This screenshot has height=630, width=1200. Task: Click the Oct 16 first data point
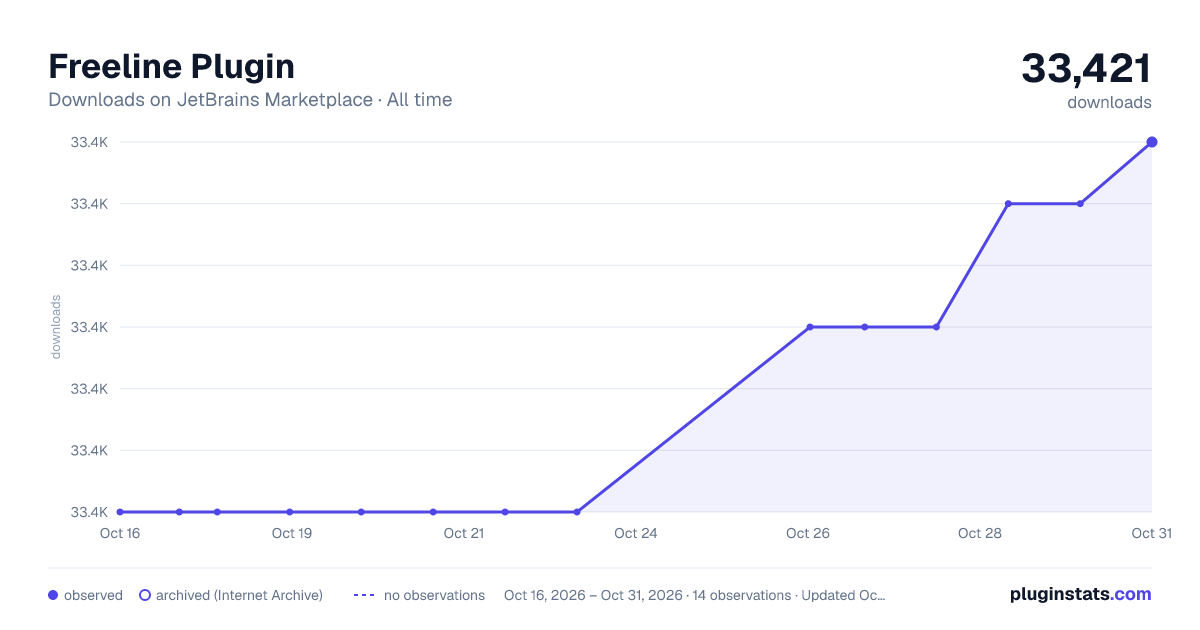pos(120,512)
